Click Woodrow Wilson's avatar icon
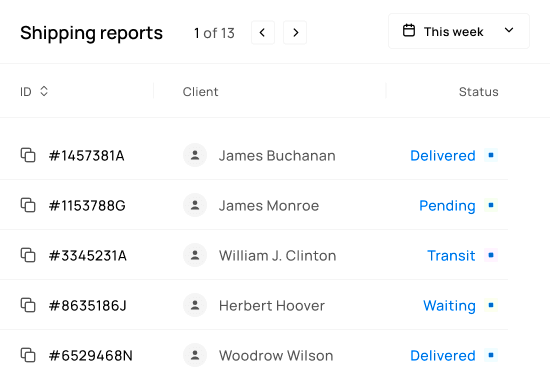The height and width of the screenshot is (385, 550). click(x=195, y=355)
